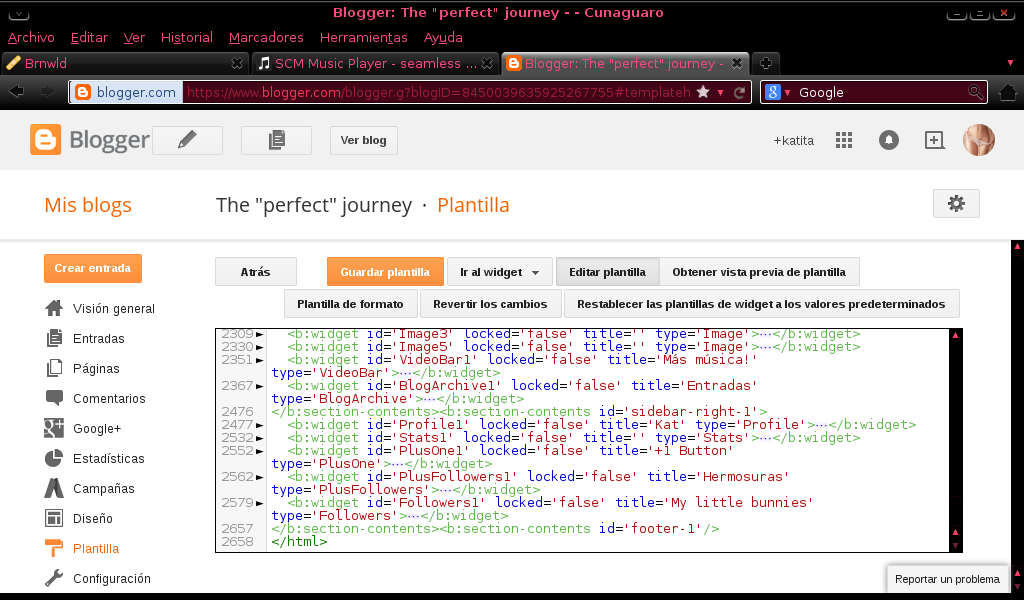Open the Marcadores menu
Screen dimensions: 1024x600
click(x=266, y=37)
